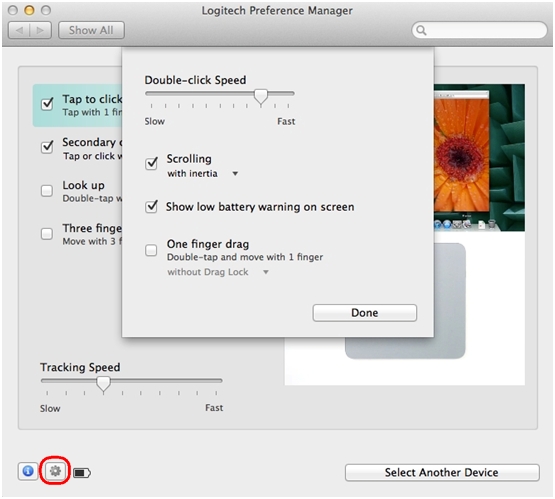This screenshot has width=555, height=499.
Task: Open the 'with inertia' scrolling dropdown
Action: tap(202, 174)
